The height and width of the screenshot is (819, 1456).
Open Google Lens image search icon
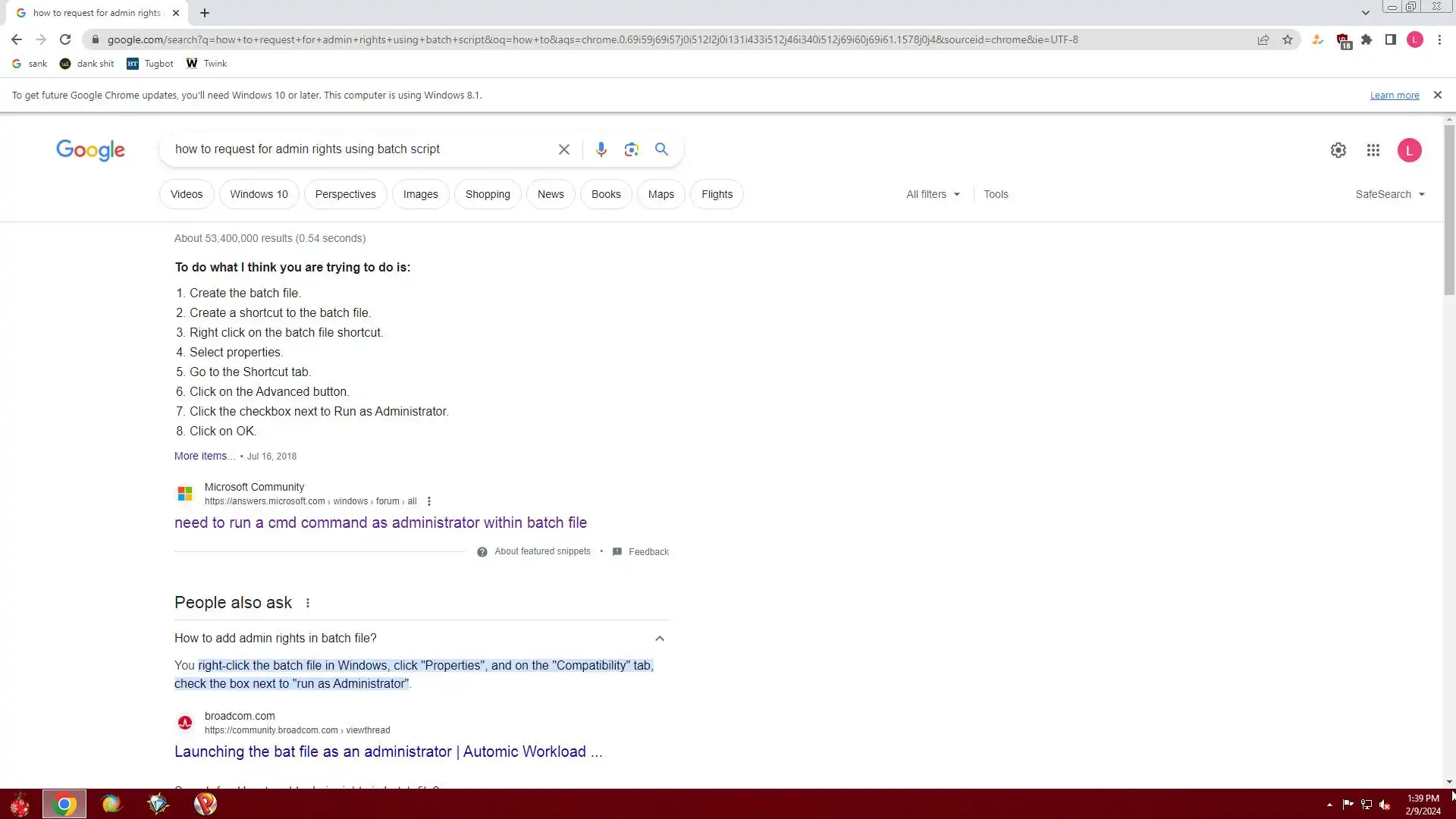point(631,149)
